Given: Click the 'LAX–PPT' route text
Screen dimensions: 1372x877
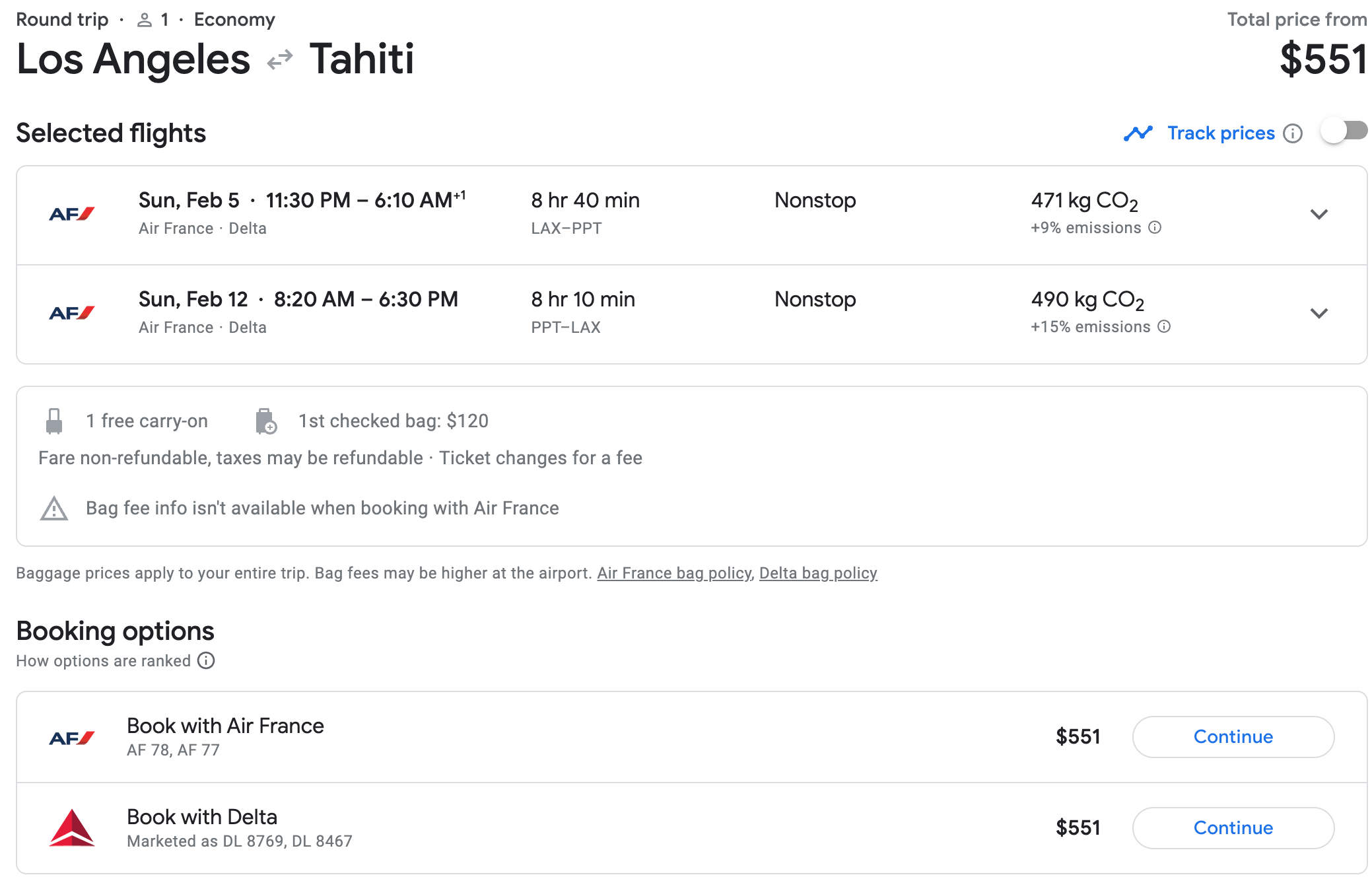Looking at the screenshot, I should point(566,228).
